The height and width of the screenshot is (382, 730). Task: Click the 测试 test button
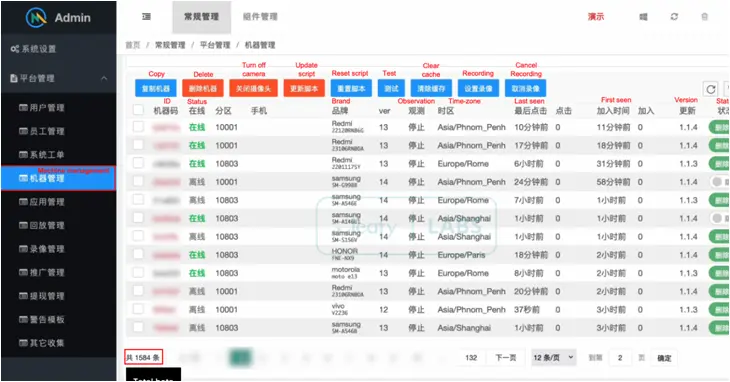coord(391,88)
